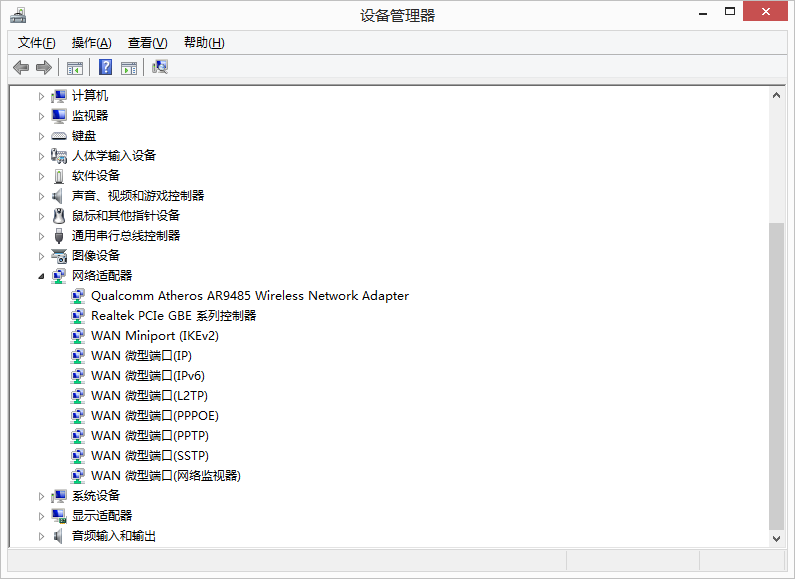
Task: Click the 监视器 monitor icon
Action: pos(59,116)
